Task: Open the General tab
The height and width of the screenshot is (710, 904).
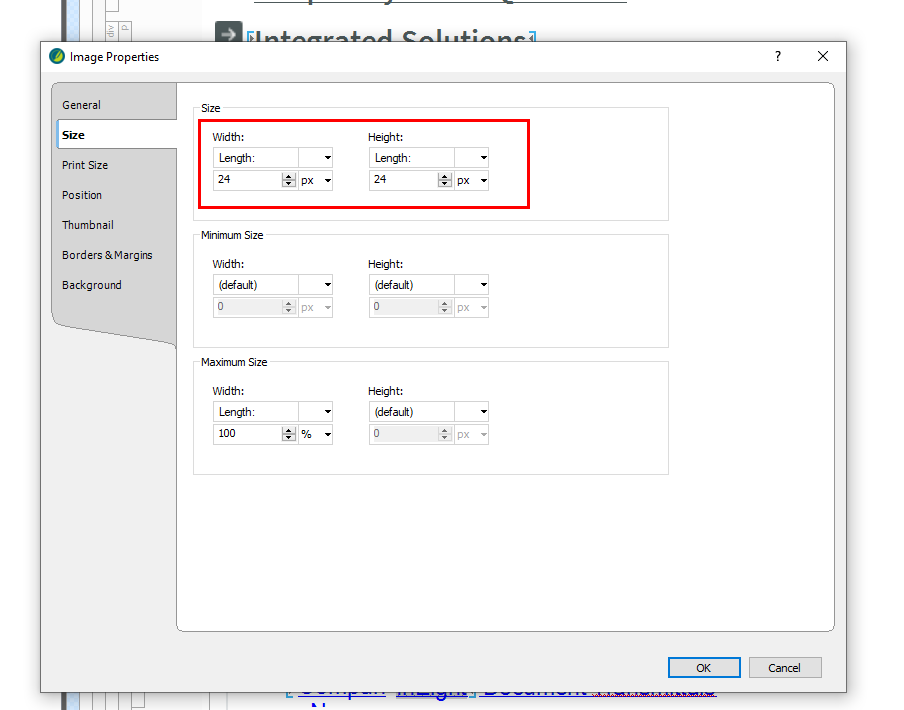Action: (x=82, y=105)
